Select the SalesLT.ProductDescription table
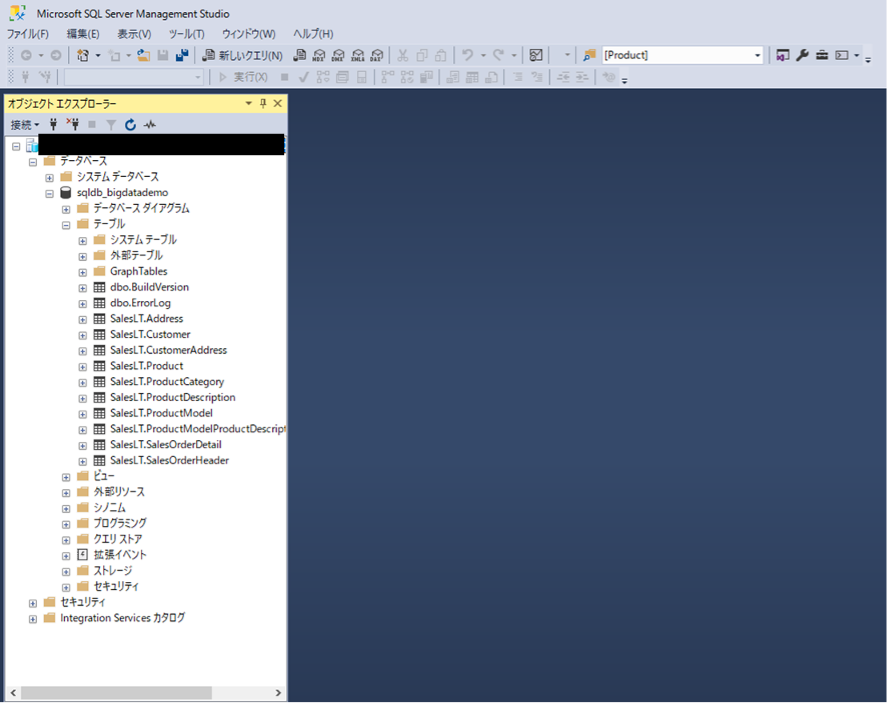This screenshot has height=704, width=889. pyautogui.click(x=173, y=398)
